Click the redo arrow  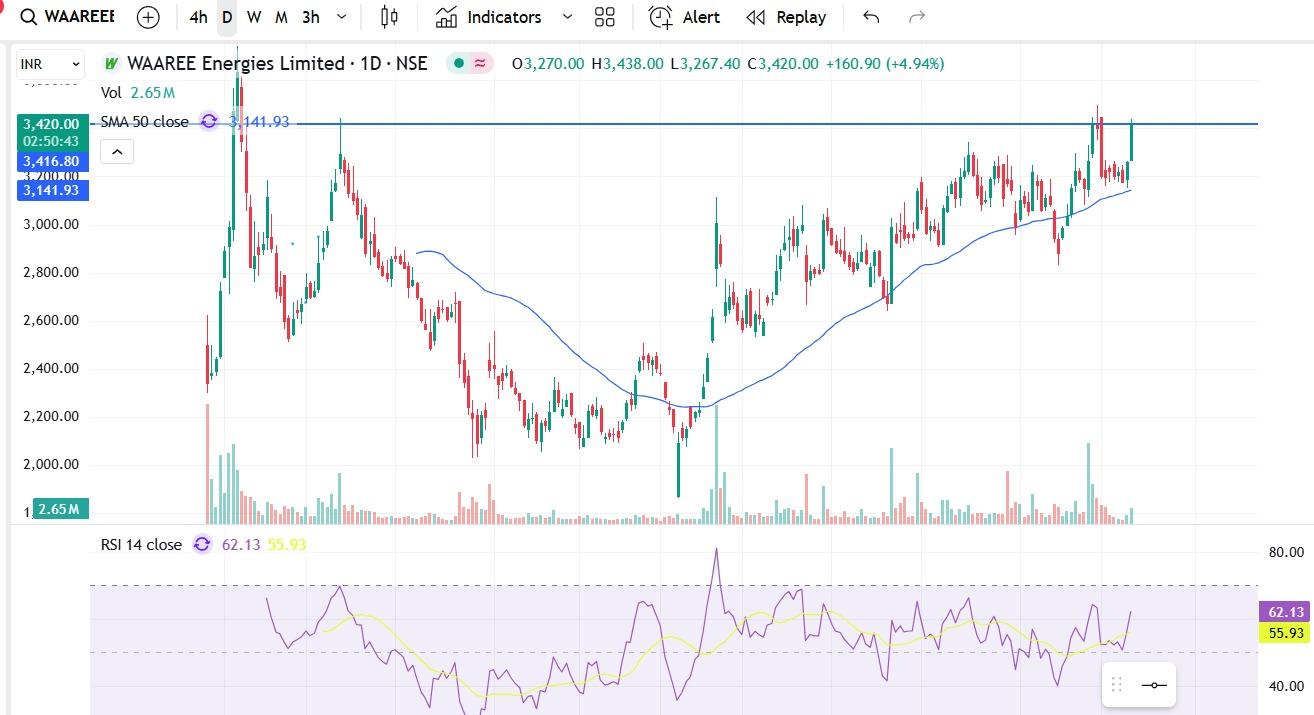tap(916, 17)
